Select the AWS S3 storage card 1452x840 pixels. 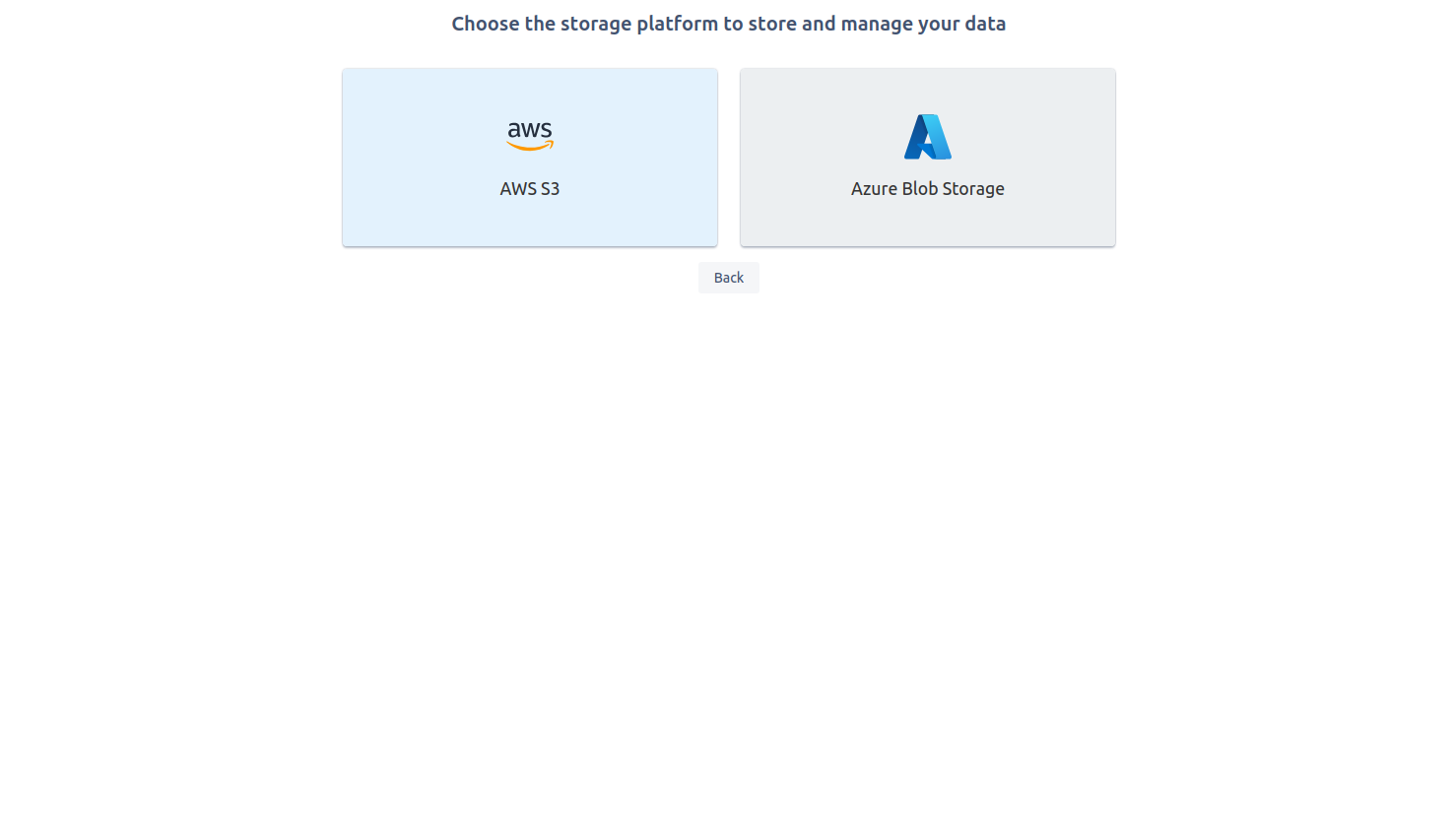click(530, 158)
